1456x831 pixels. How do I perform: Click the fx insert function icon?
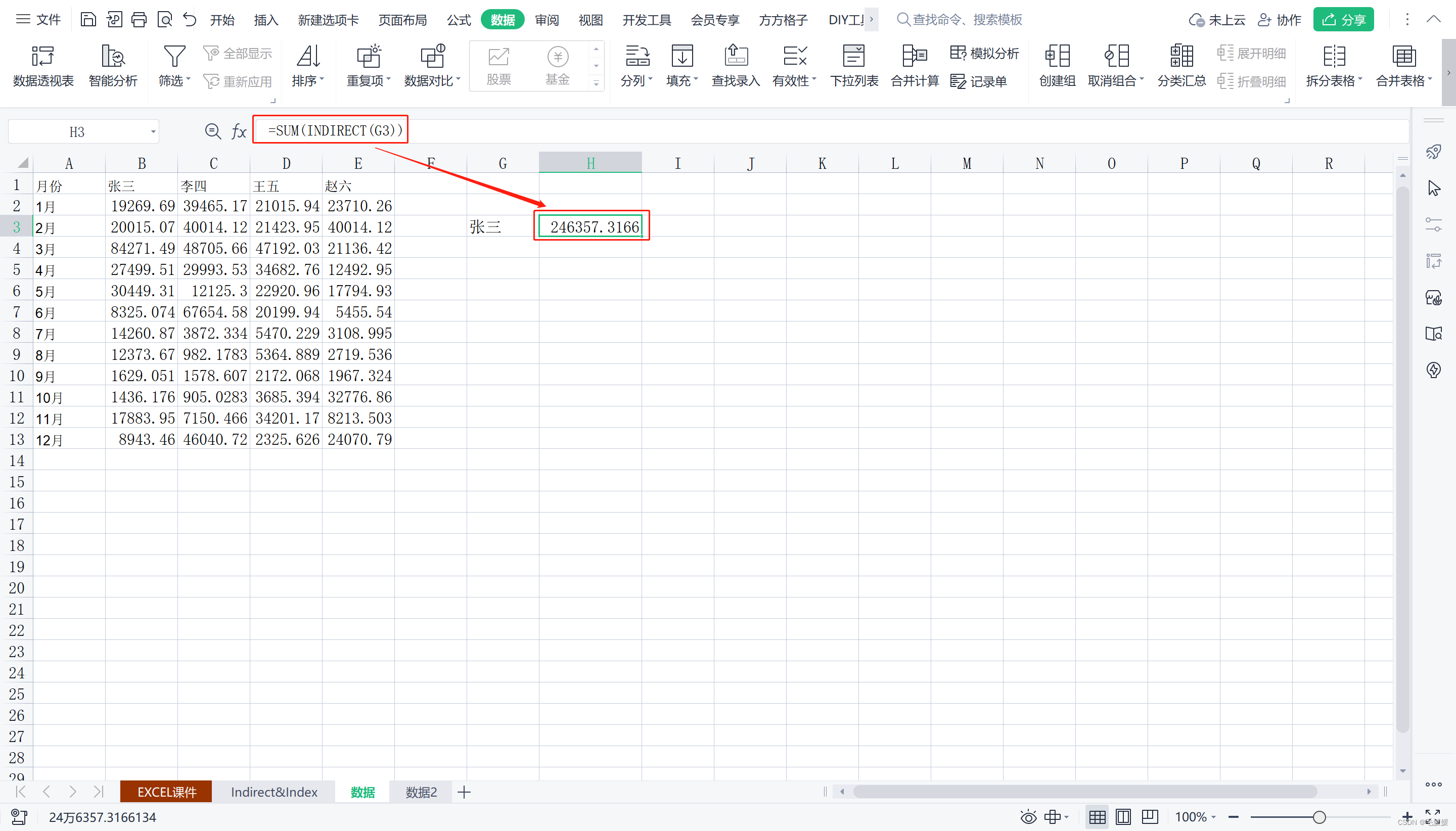click(x=239, y=131)
